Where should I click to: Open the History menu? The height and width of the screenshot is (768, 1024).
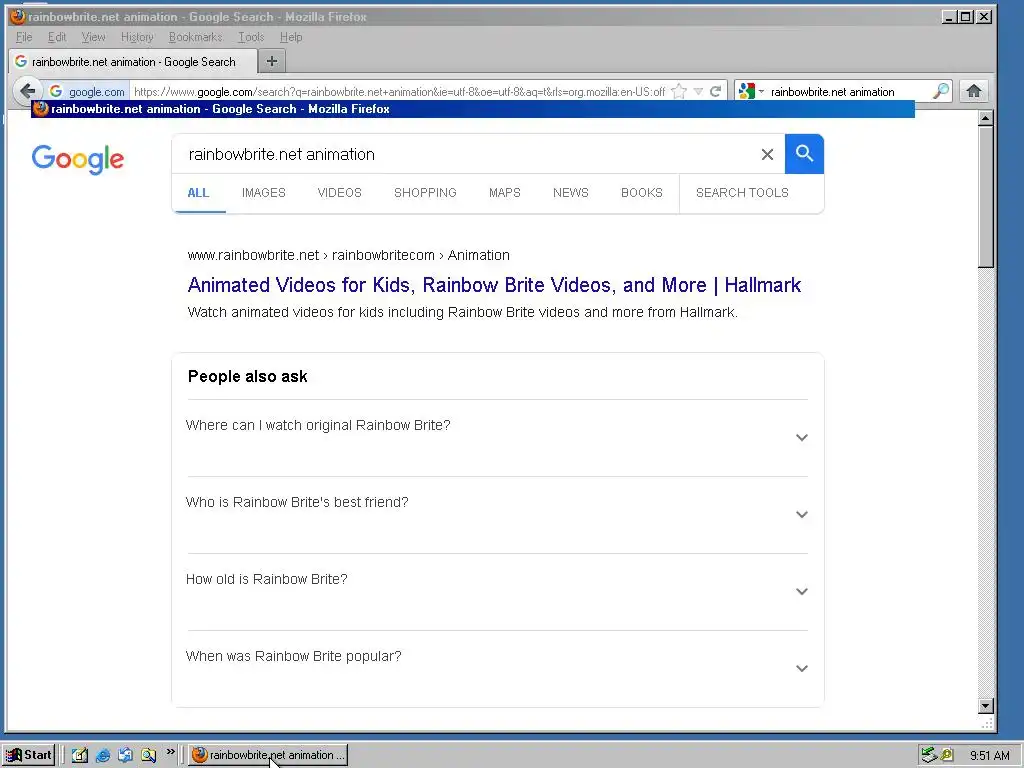pyautogui.click(x=137, y=37)
